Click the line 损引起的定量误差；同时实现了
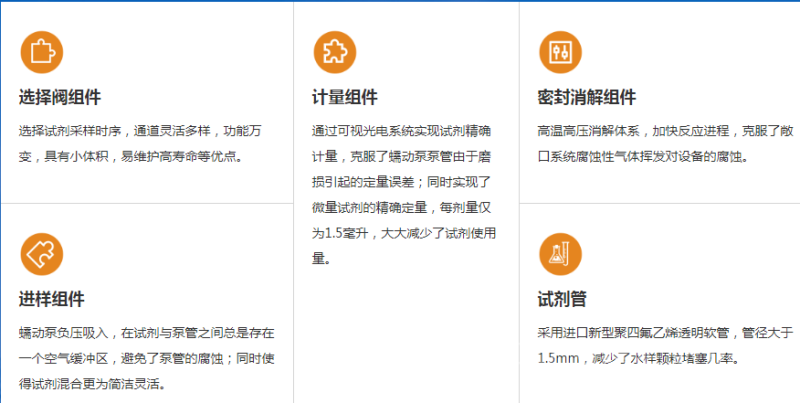 click(401, 182)
